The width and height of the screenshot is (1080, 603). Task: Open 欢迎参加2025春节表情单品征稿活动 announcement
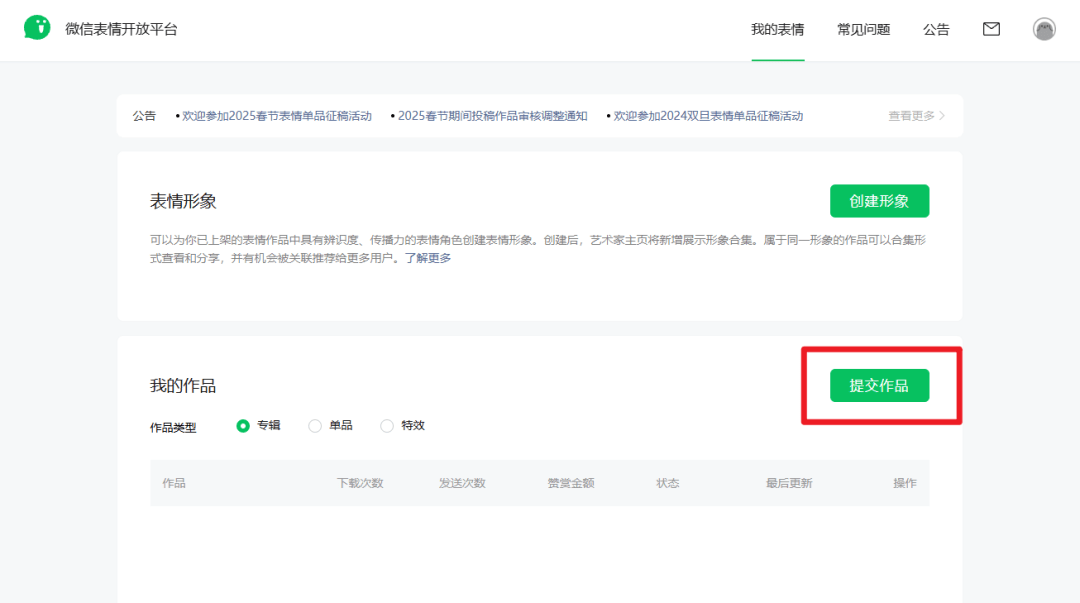(277, 116)
